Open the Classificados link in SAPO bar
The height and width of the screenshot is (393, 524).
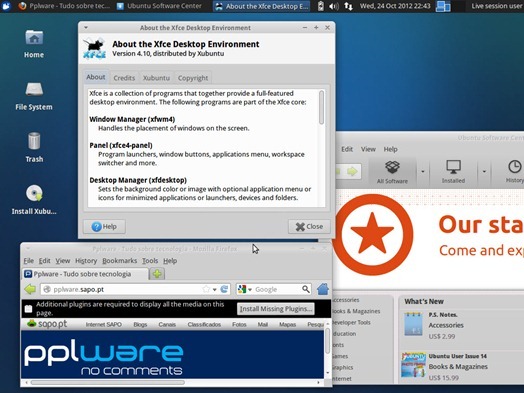click(204, 324)
